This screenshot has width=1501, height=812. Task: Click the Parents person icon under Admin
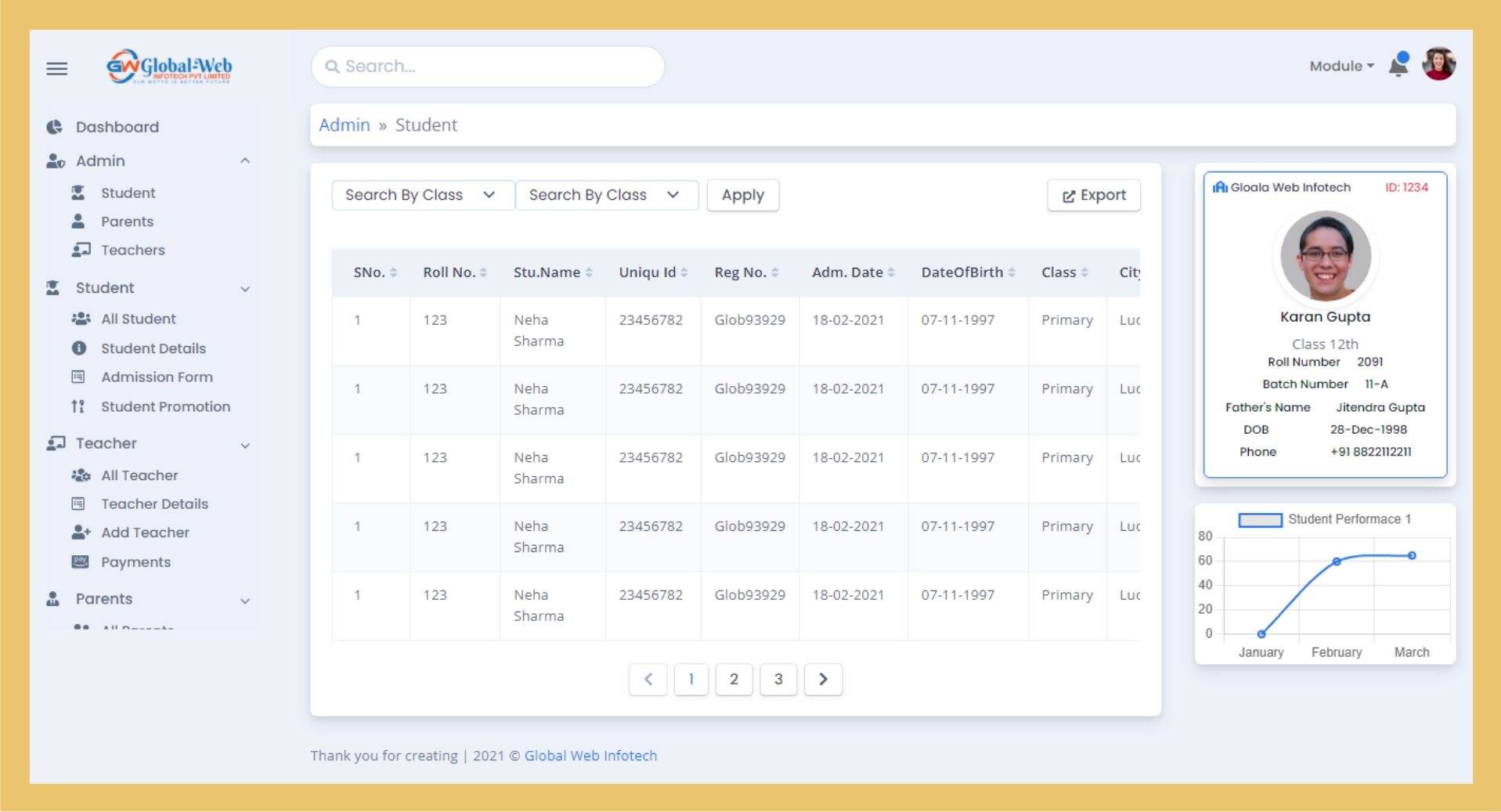78,222
